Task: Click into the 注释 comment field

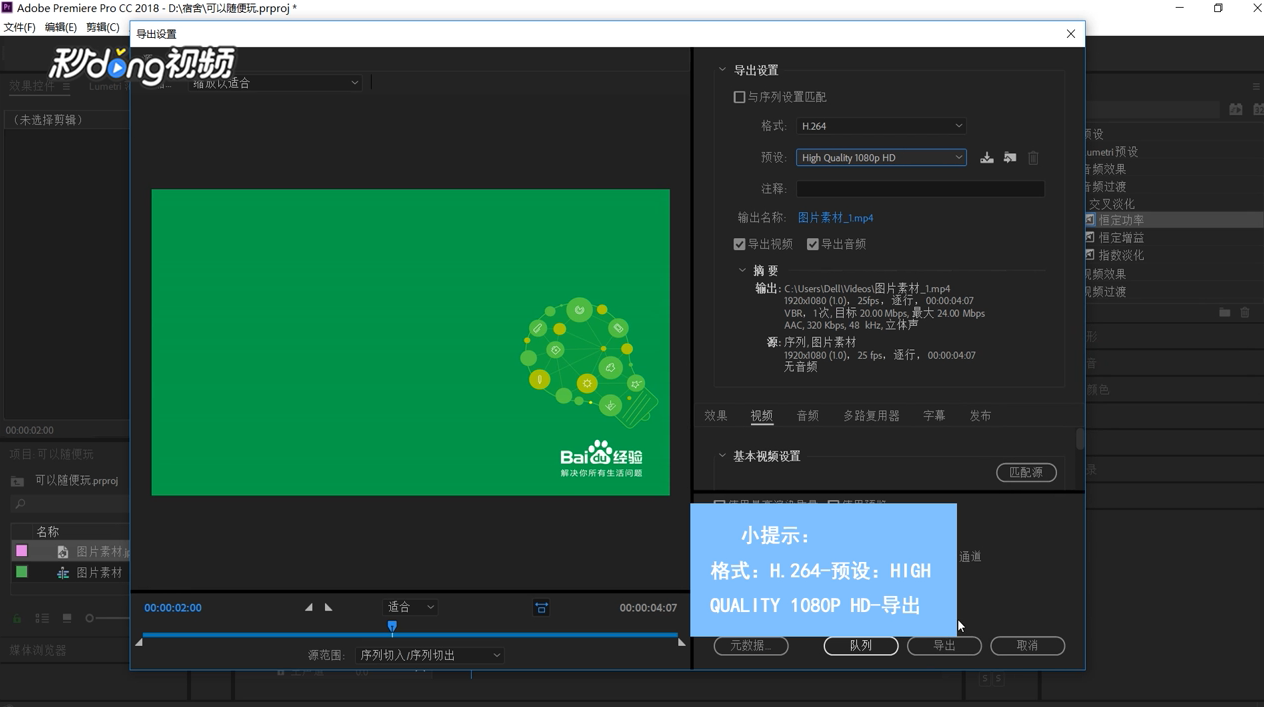Action: click(920, 189)
